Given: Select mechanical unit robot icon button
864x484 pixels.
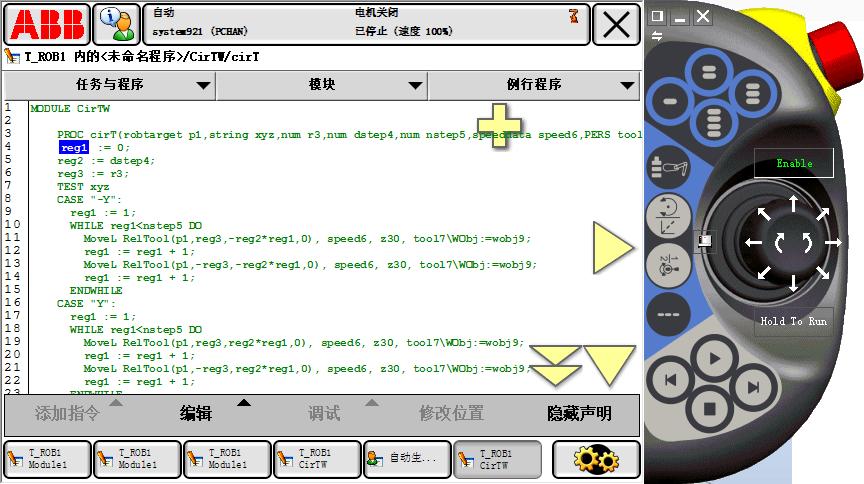Looking at the screenshot, I should click(x=669, y=166).
